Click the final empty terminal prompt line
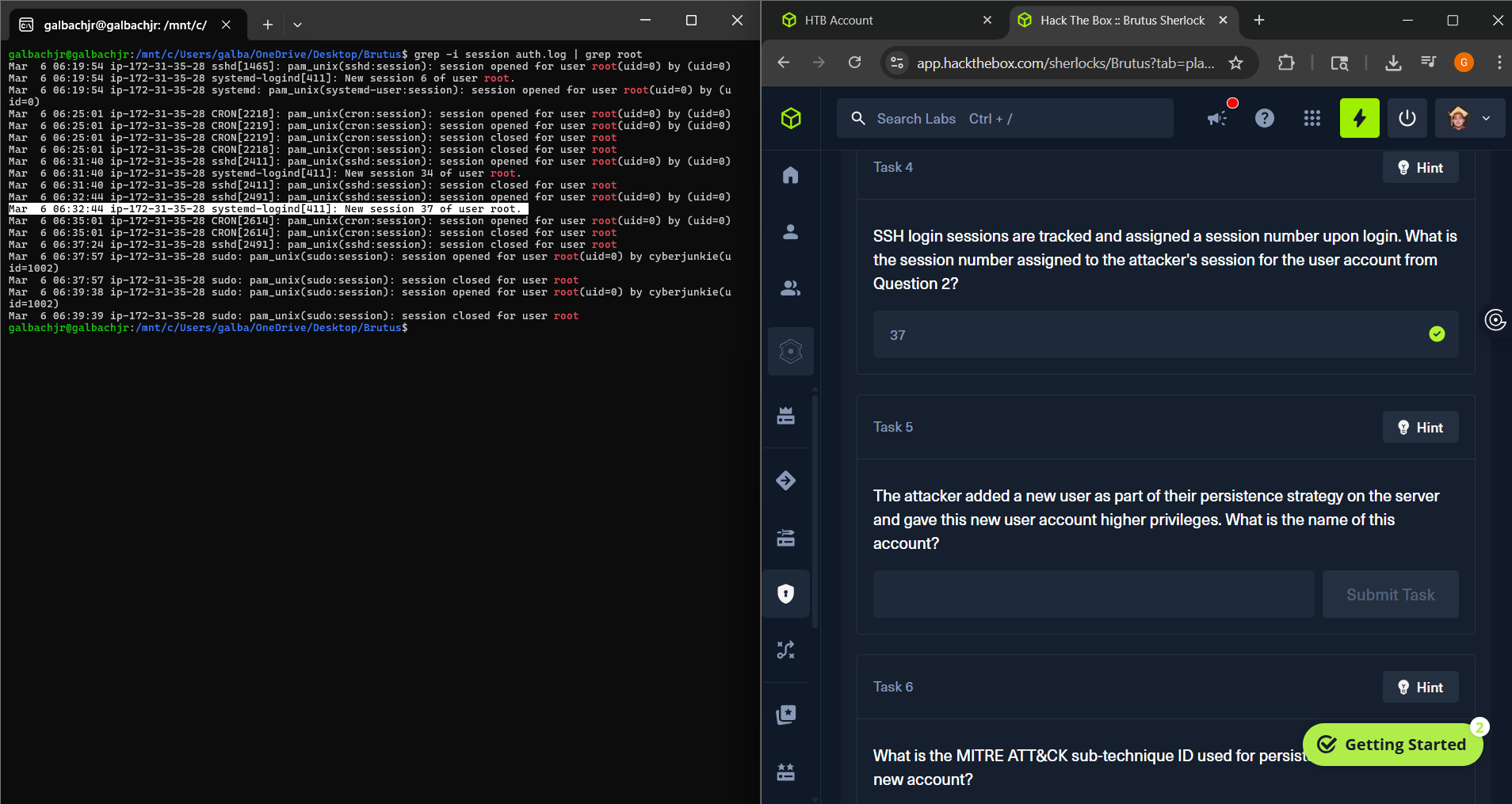The width and height of the screenshot is (1512, 804). coord(208,328)
